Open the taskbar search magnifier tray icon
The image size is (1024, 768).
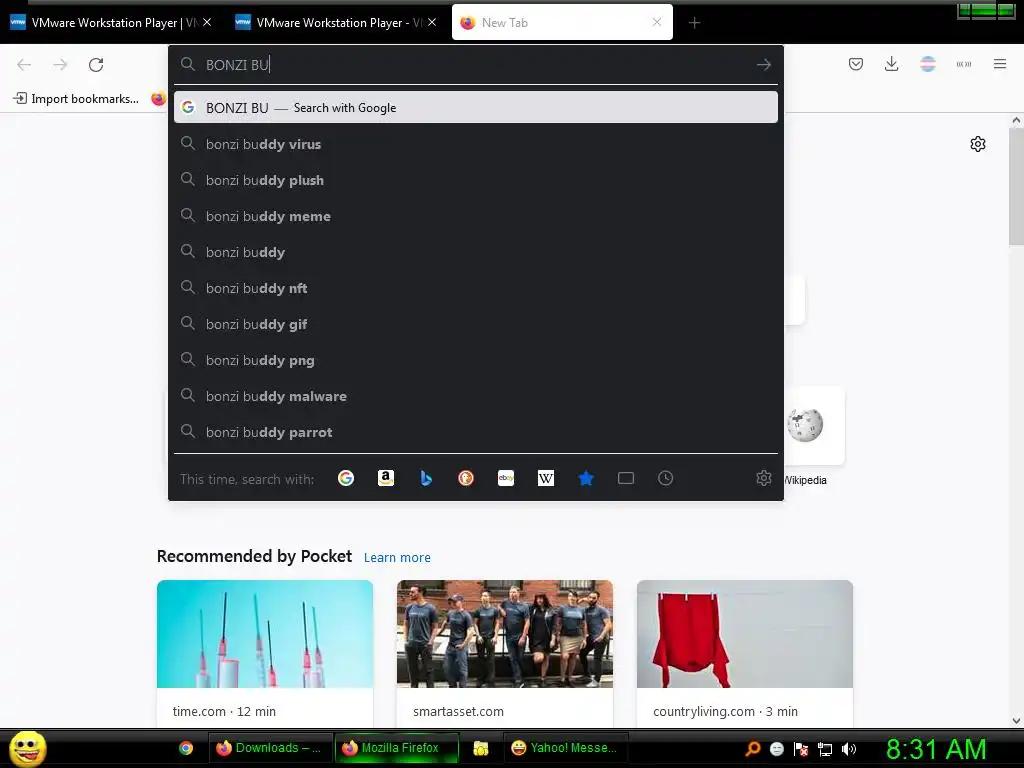[x=752, y=749]
